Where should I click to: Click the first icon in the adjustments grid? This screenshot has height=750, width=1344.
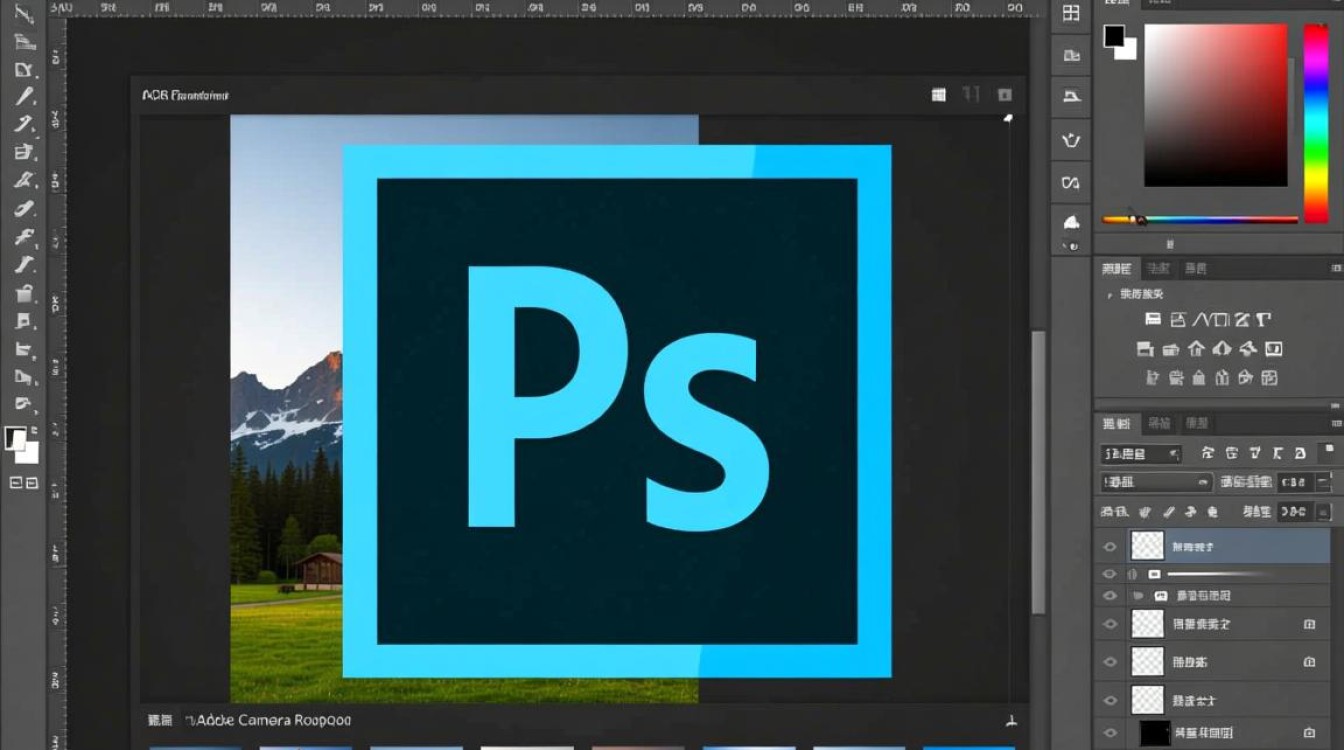click(1153, 320)
